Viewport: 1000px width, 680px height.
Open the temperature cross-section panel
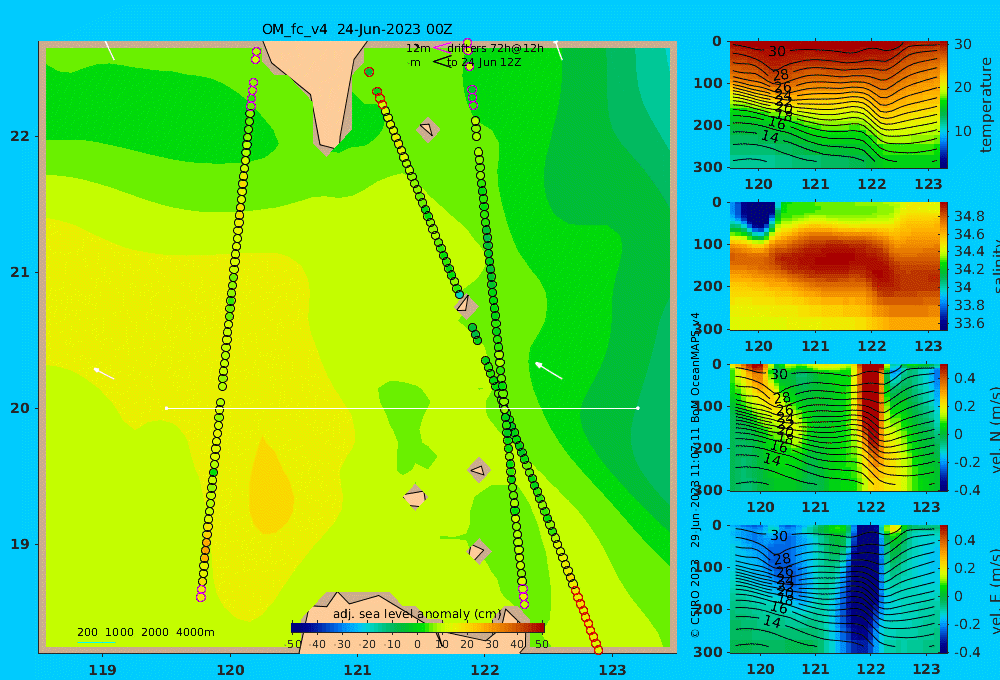835,105
